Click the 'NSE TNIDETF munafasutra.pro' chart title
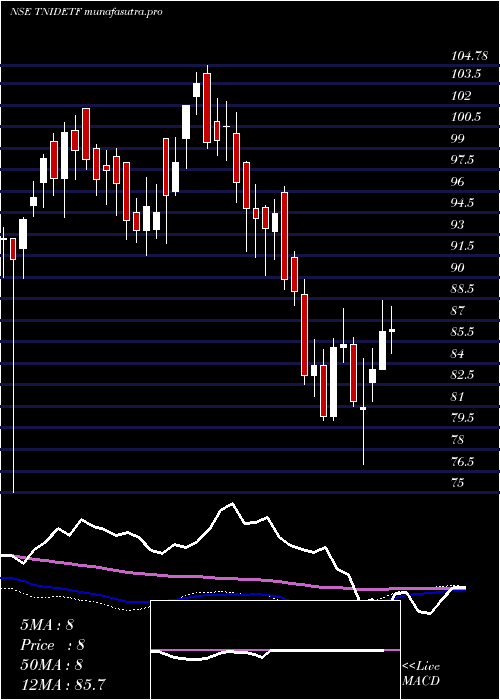Screen dimensions: 500x700 click(85, 12)
